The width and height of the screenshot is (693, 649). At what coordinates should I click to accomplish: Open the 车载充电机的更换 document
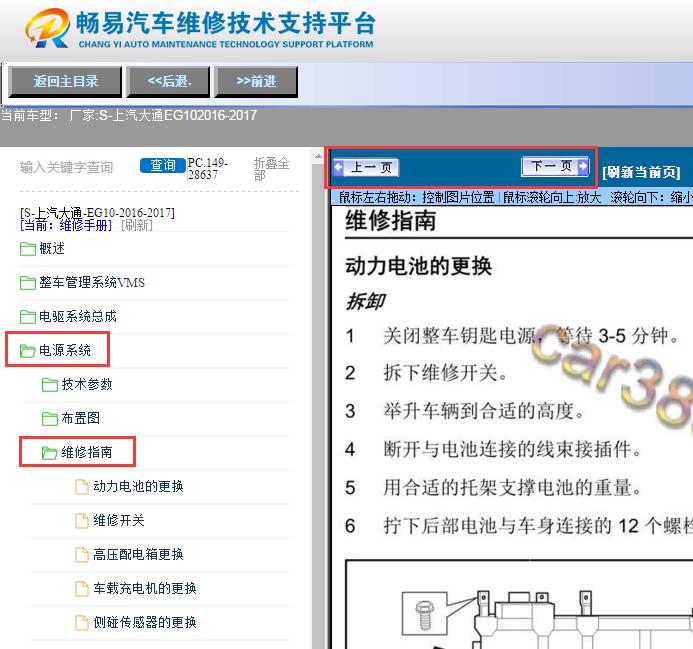coord(145,588)
